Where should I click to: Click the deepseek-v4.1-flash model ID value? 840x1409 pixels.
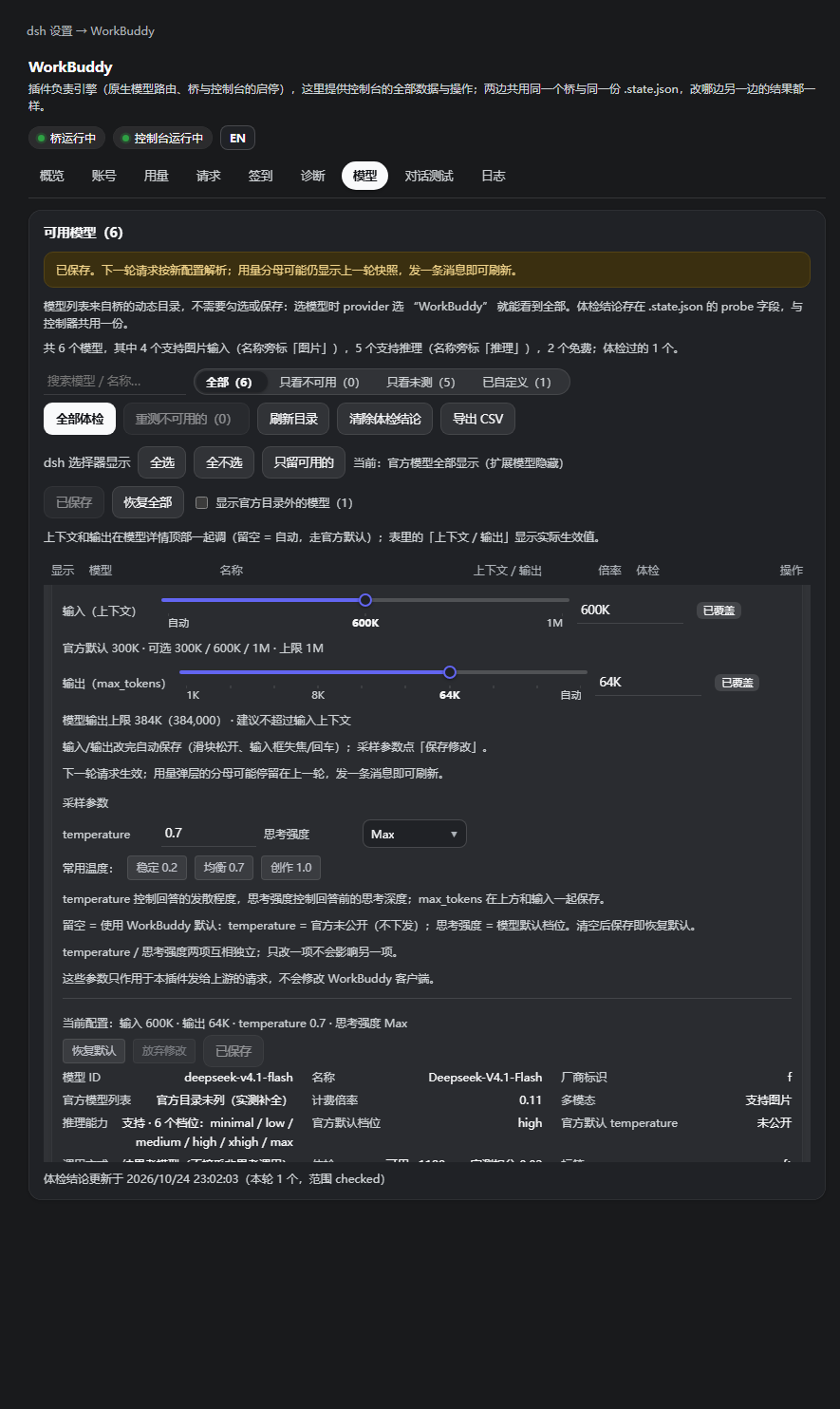click(238, 1078)
